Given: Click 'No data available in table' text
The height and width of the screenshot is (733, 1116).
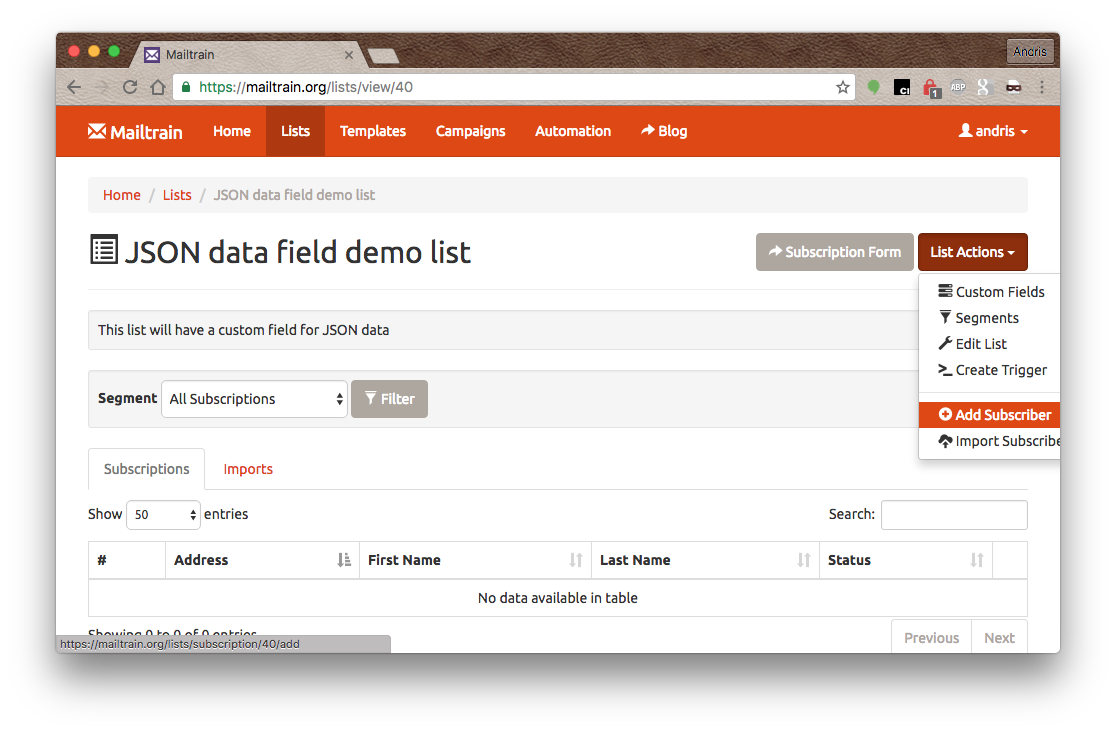Looking at the screenshot, I should [557, 598].
